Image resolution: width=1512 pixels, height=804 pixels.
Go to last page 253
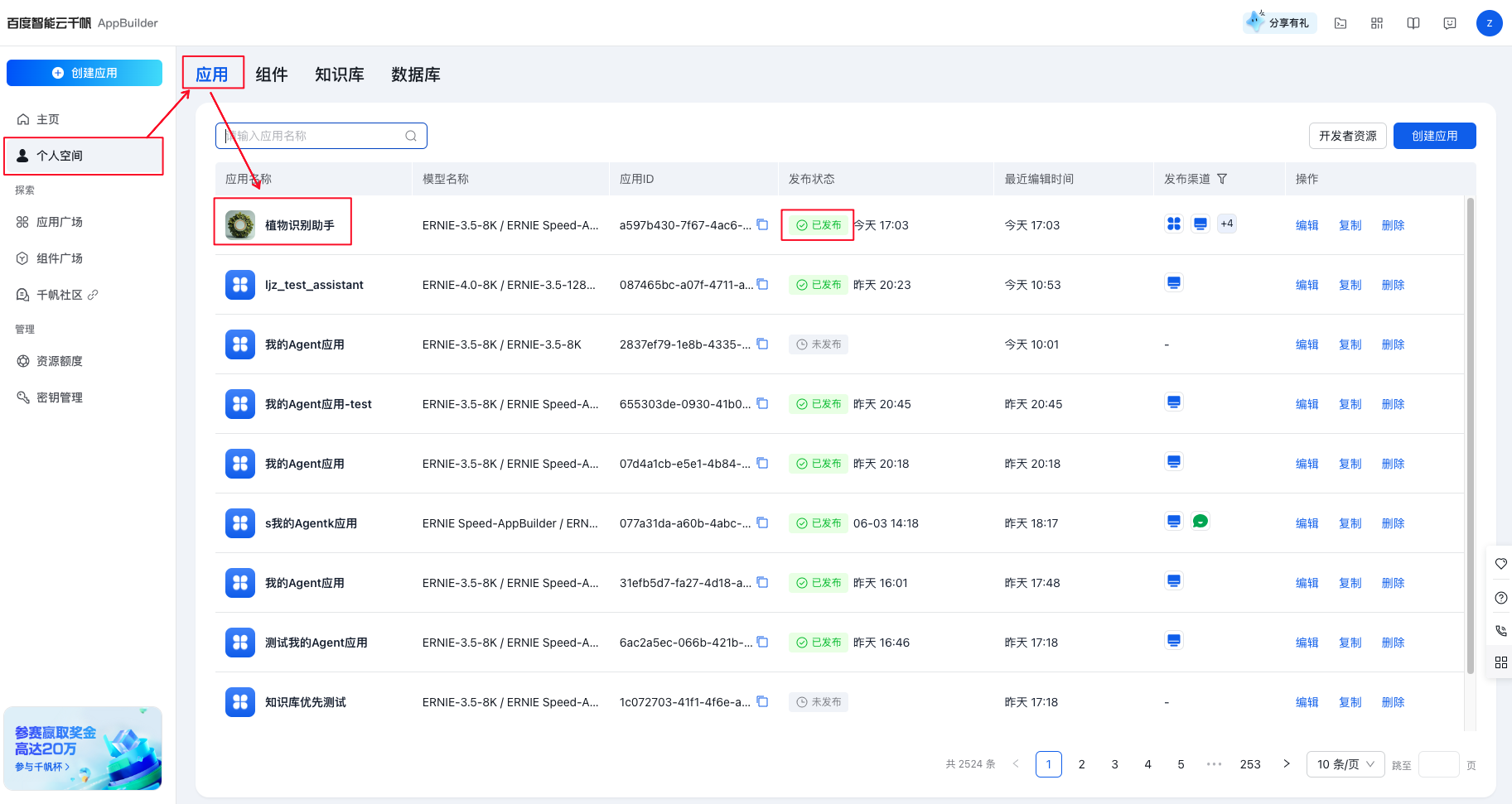pyautogui.click(x=1250, y=764)
